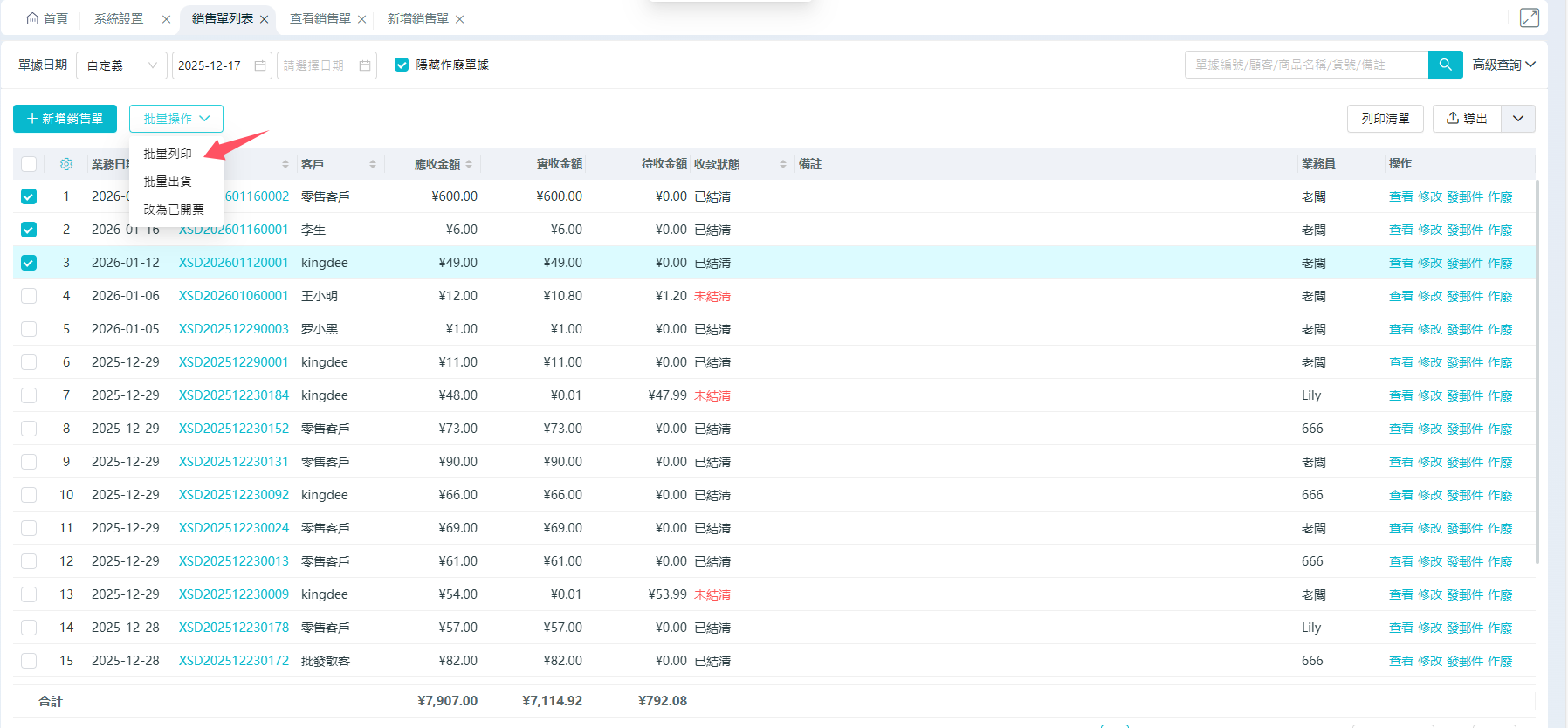Open the 自定義 date range dropdown
This screenshot has height=728, width=1568.
click(x=121, y=65)
